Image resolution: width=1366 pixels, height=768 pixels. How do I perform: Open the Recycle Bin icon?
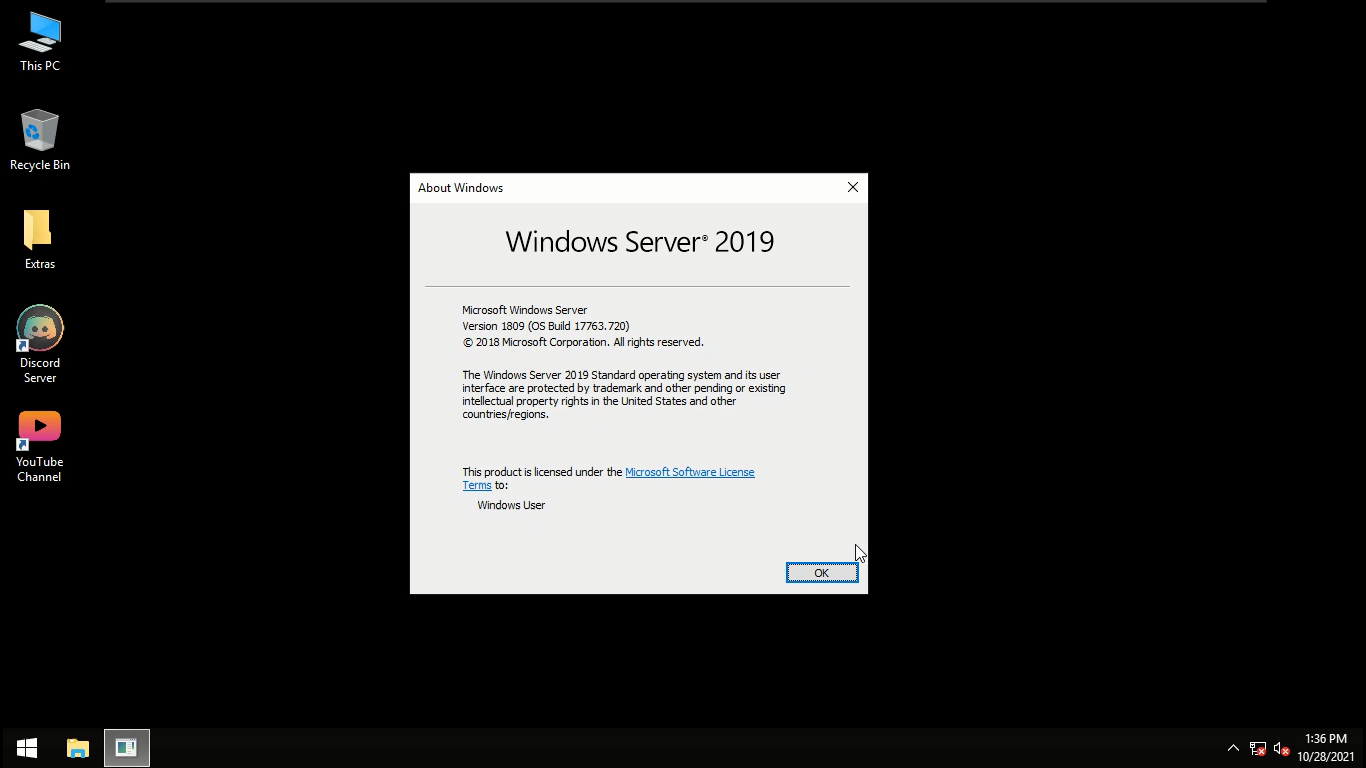coord(40,140)
